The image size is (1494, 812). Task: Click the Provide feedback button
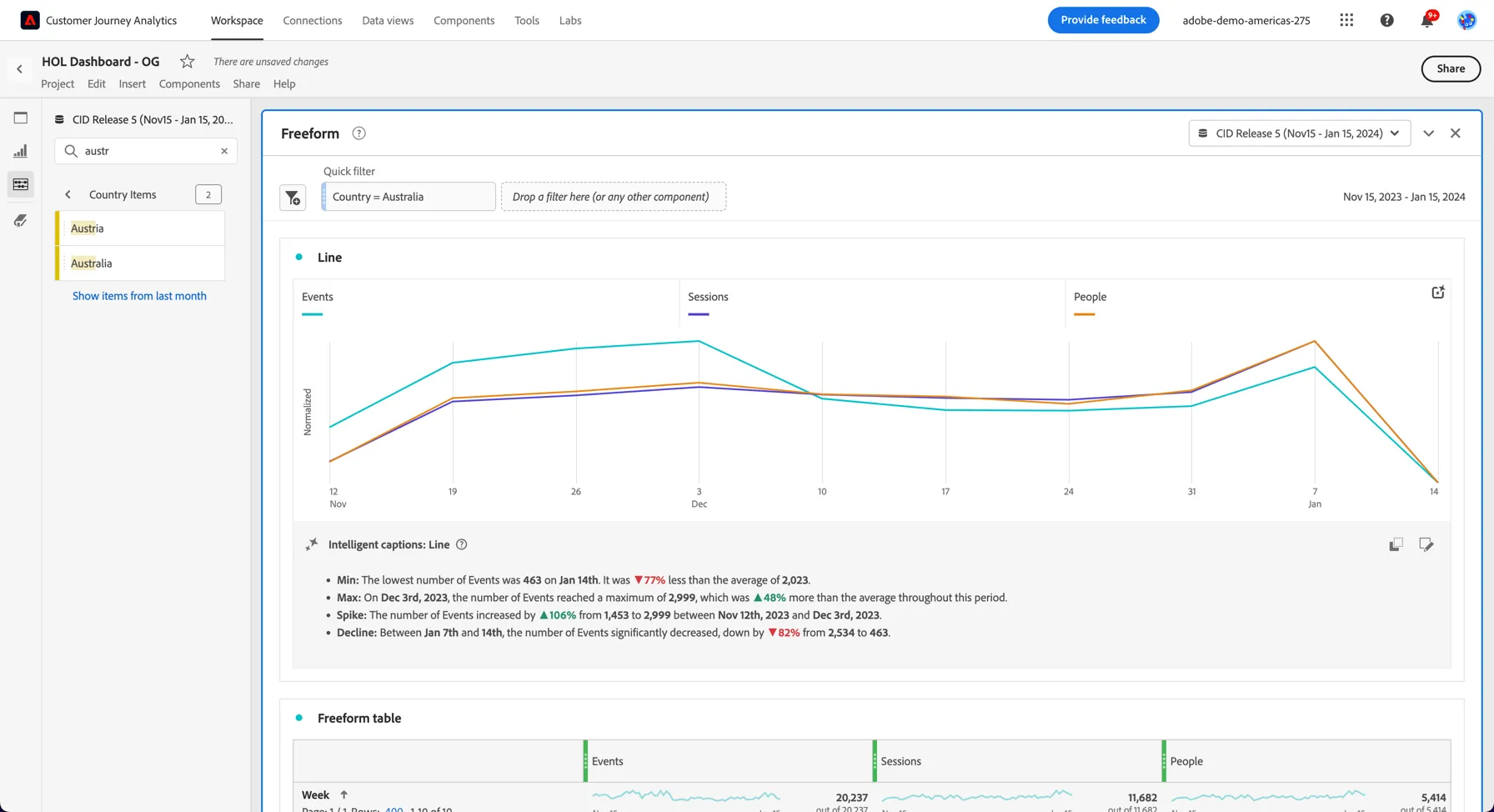[1103, 20]
